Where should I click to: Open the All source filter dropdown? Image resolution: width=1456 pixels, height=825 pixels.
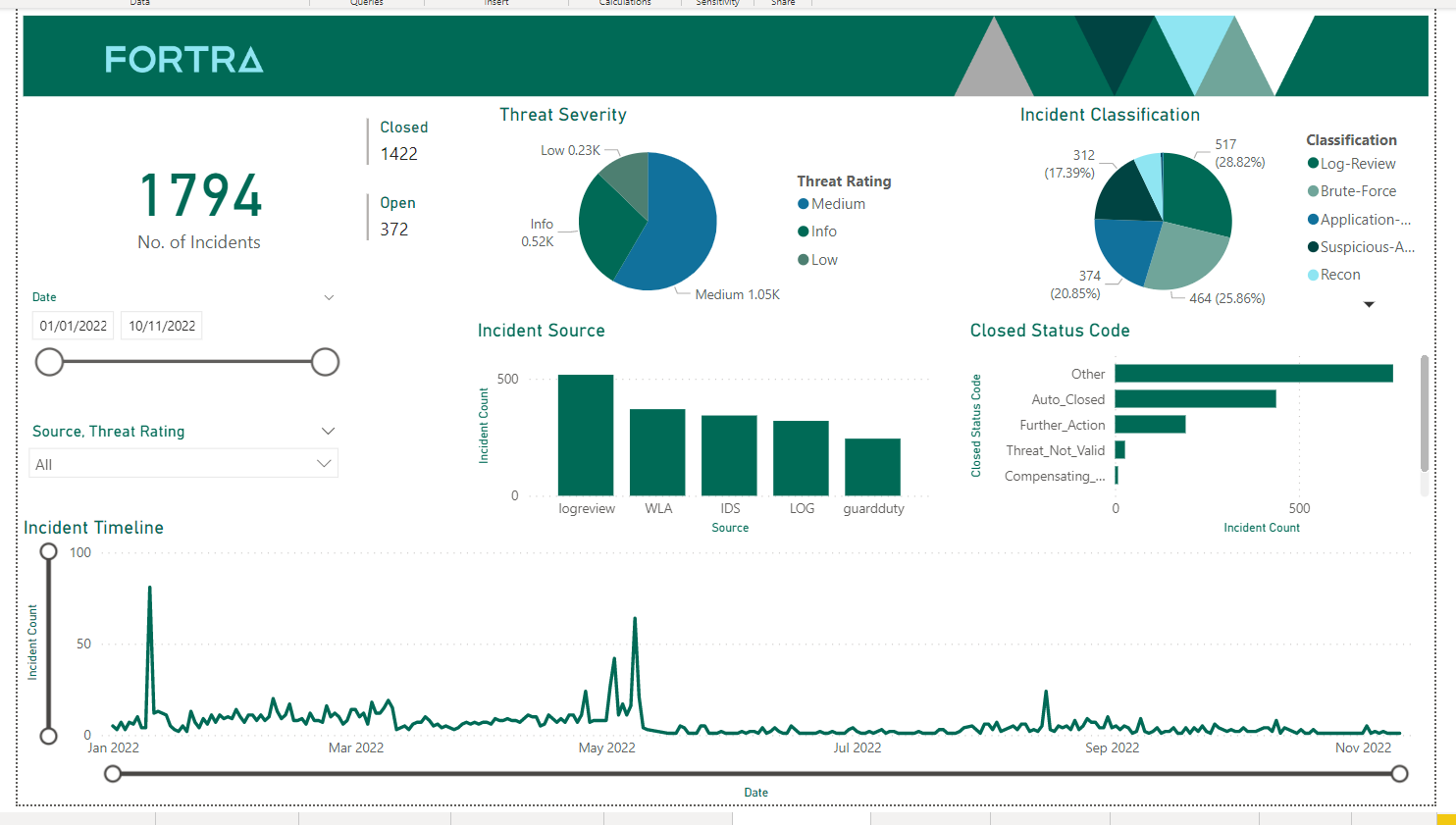click(x=324, y=463)
